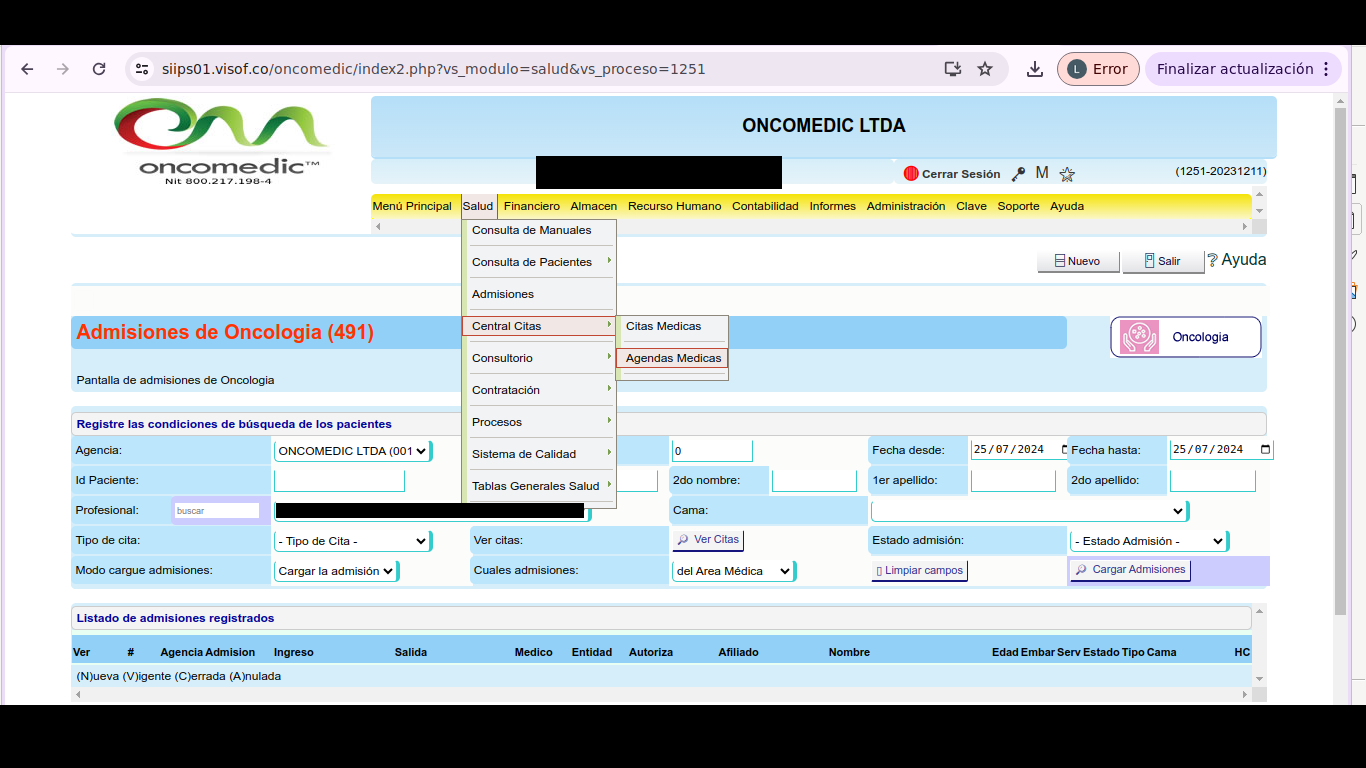Open the Cuales admisiones dropdown
Screen dimensions: 1366x768
click(x=733, y=571)
